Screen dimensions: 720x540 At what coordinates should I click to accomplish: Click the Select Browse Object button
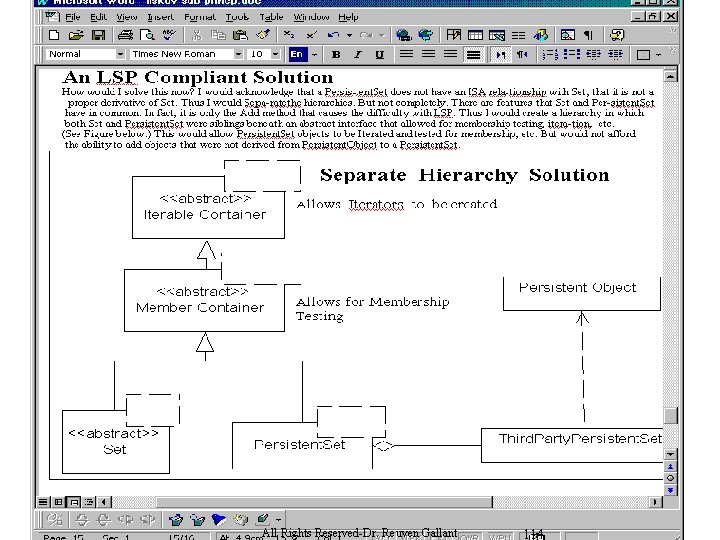[x=670, y=478]
